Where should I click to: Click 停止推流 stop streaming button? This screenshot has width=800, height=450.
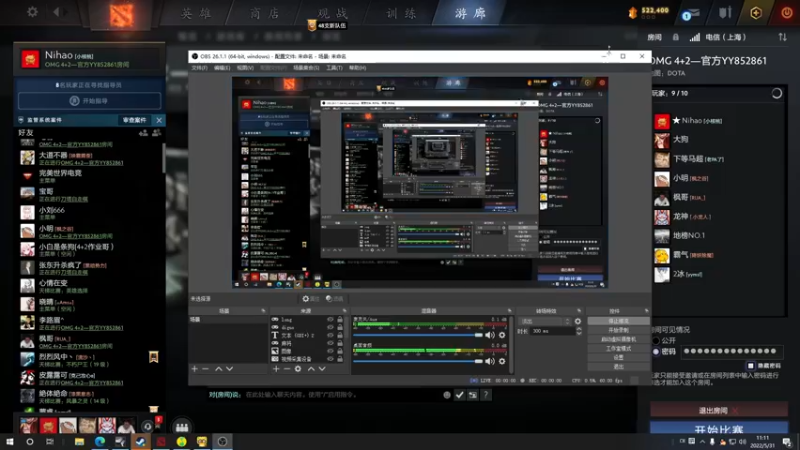618,321
